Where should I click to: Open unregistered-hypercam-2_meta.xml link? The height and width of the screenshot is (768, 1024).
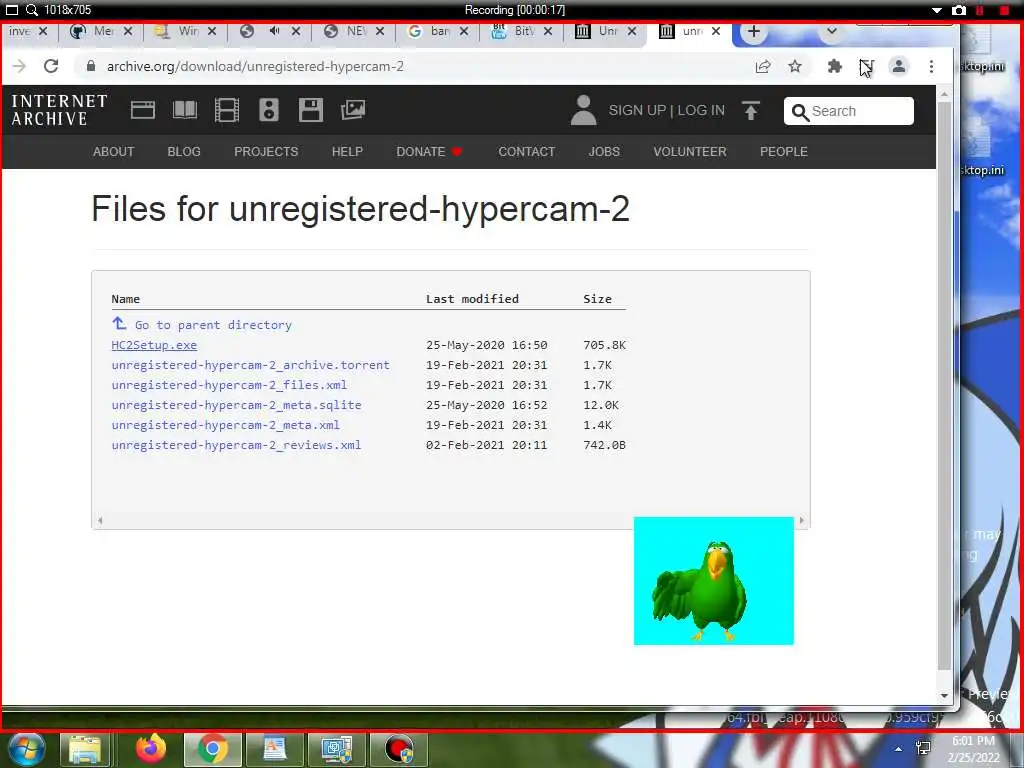point(225,425)
